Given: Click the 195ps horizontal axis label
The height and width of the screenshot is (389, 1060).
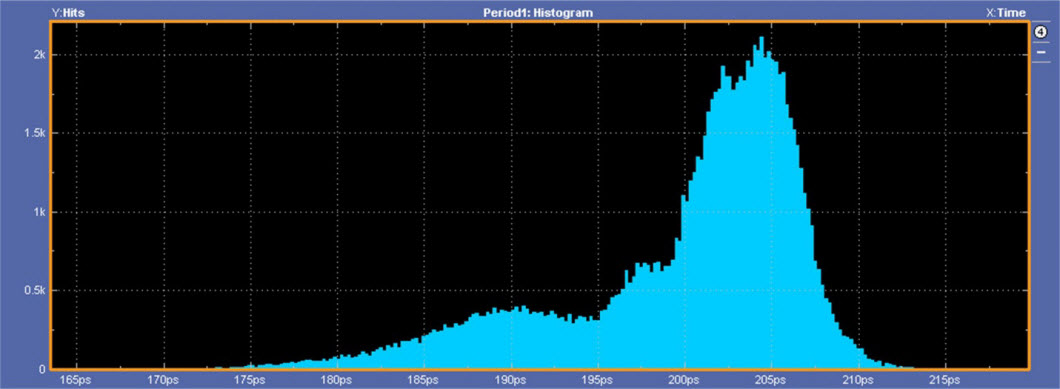Looking at the screenshot, I should coord(597,380).
